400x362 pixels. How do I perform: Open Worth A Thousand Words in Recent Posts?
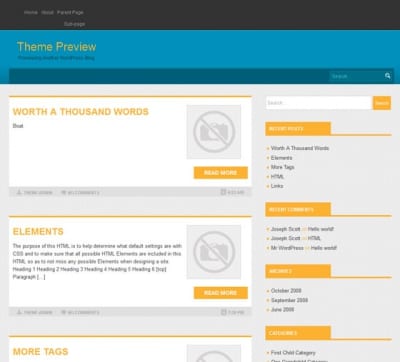coord(300,148)
